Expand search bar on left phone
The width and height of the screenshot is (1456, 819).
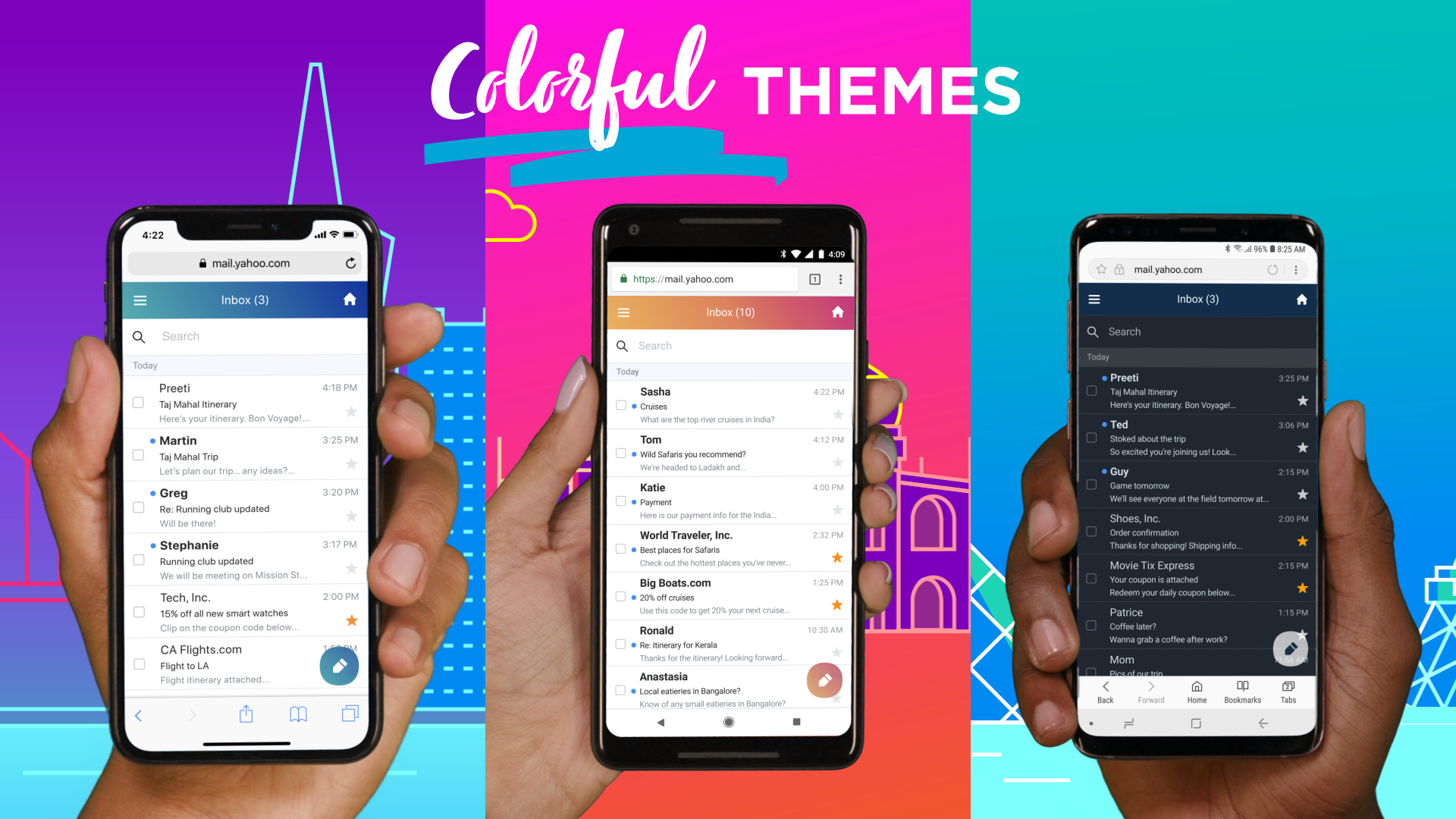click(x=246, y=336)
